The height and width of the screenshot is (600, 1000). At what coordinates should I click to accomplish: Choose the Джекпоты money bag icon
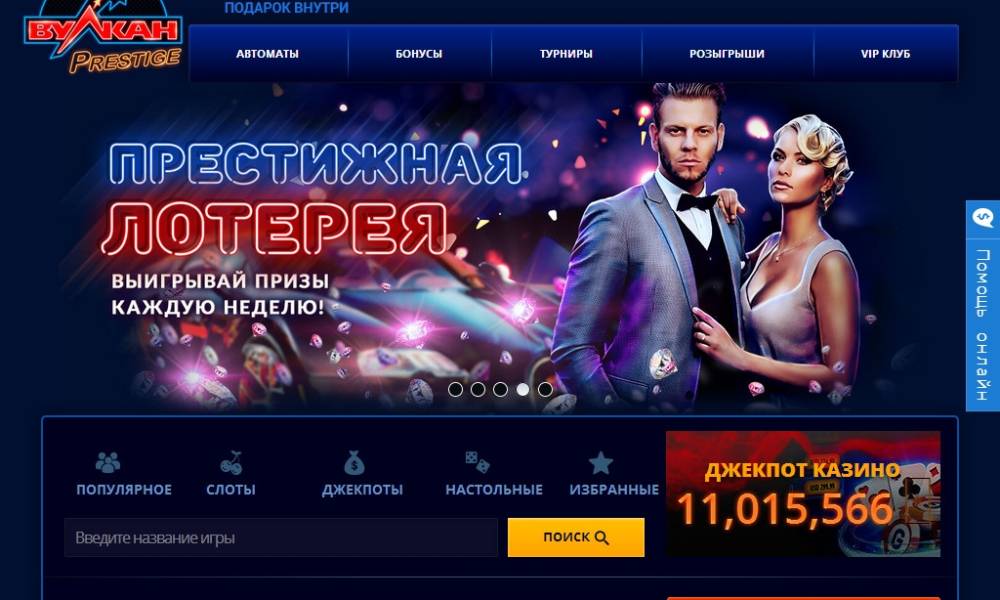354,463
